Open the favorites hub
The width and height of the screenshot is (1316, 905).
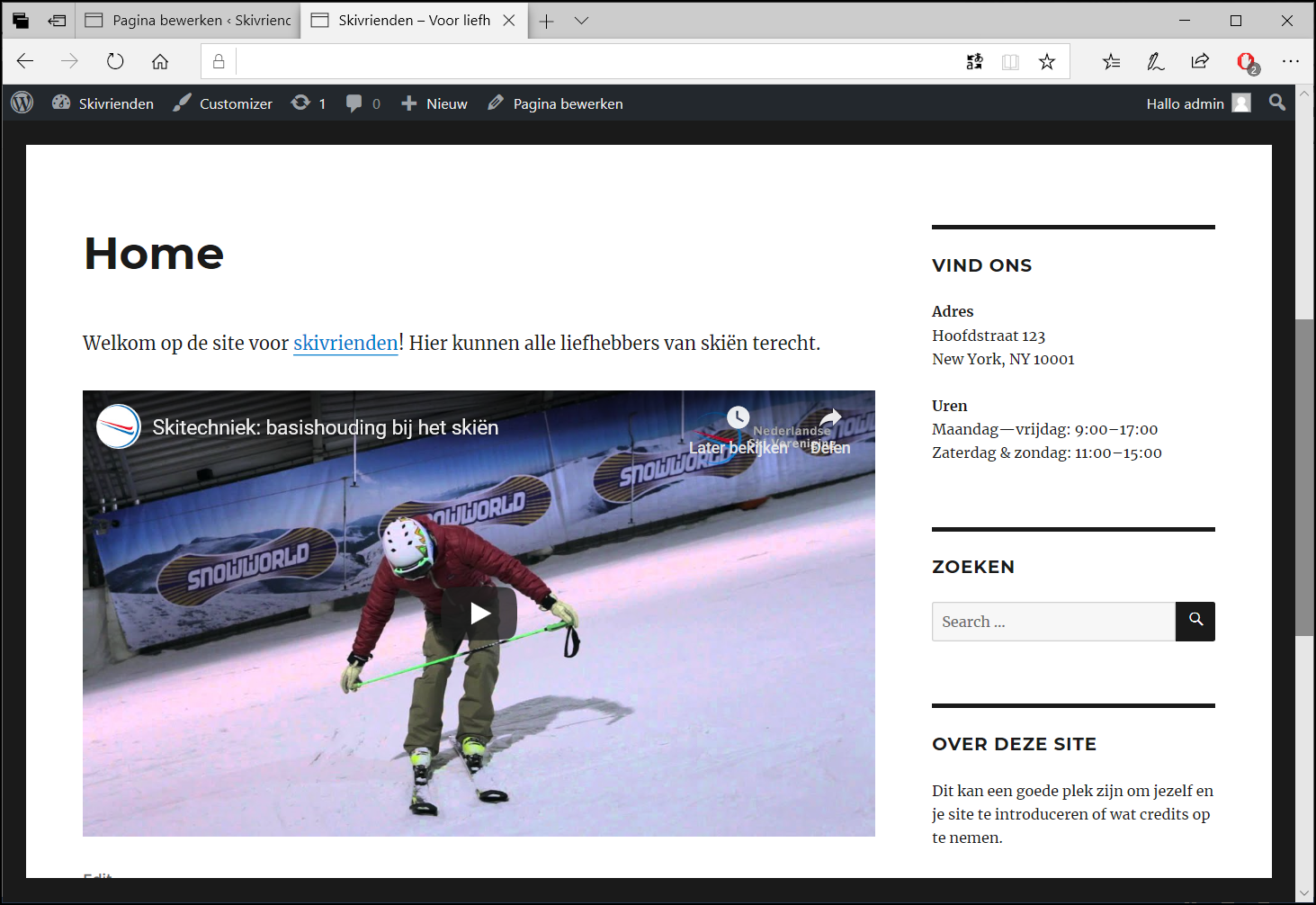pos(1112,61)
